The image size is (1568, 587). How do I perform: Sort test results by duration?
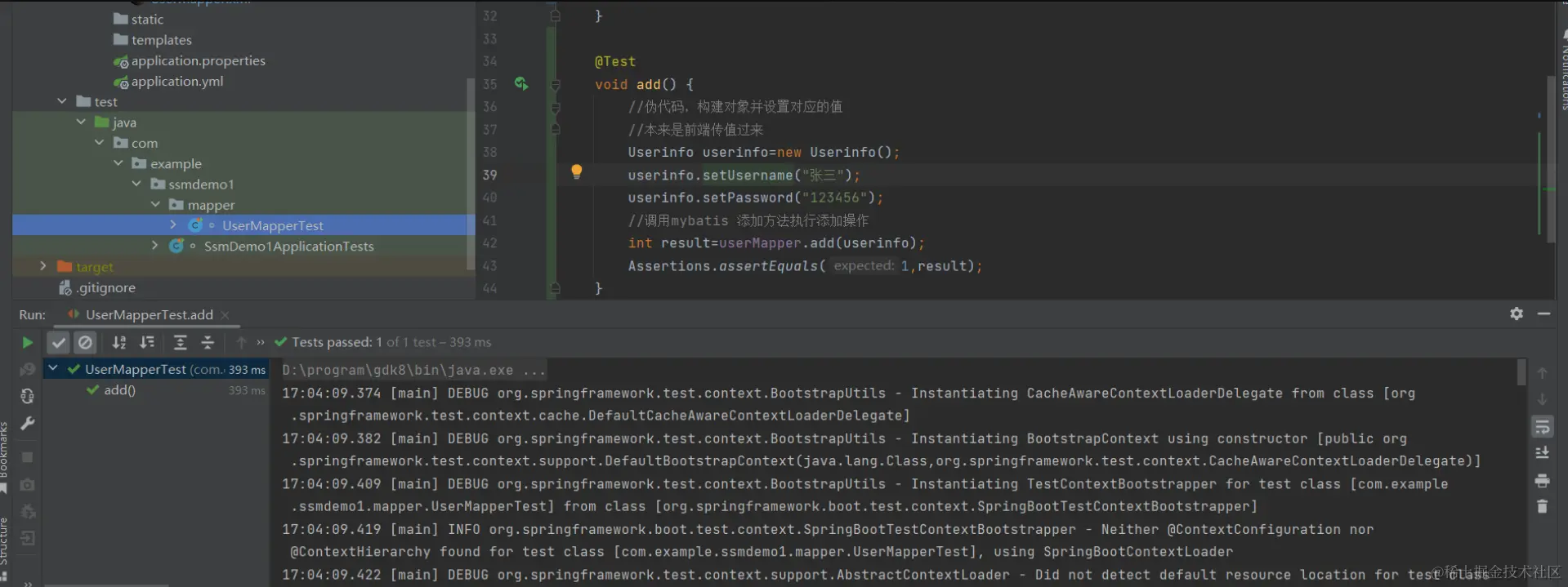147,343
